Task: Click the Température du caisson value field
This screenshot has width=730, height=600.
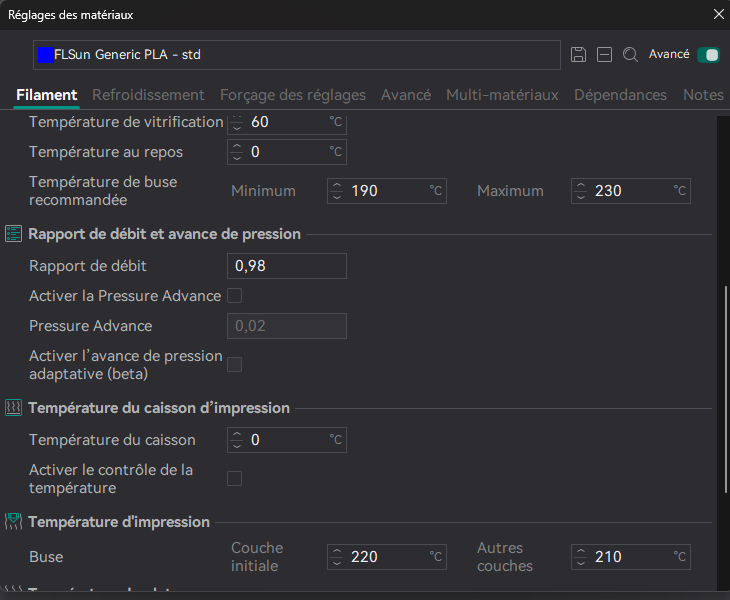Action: pos(287,440)
